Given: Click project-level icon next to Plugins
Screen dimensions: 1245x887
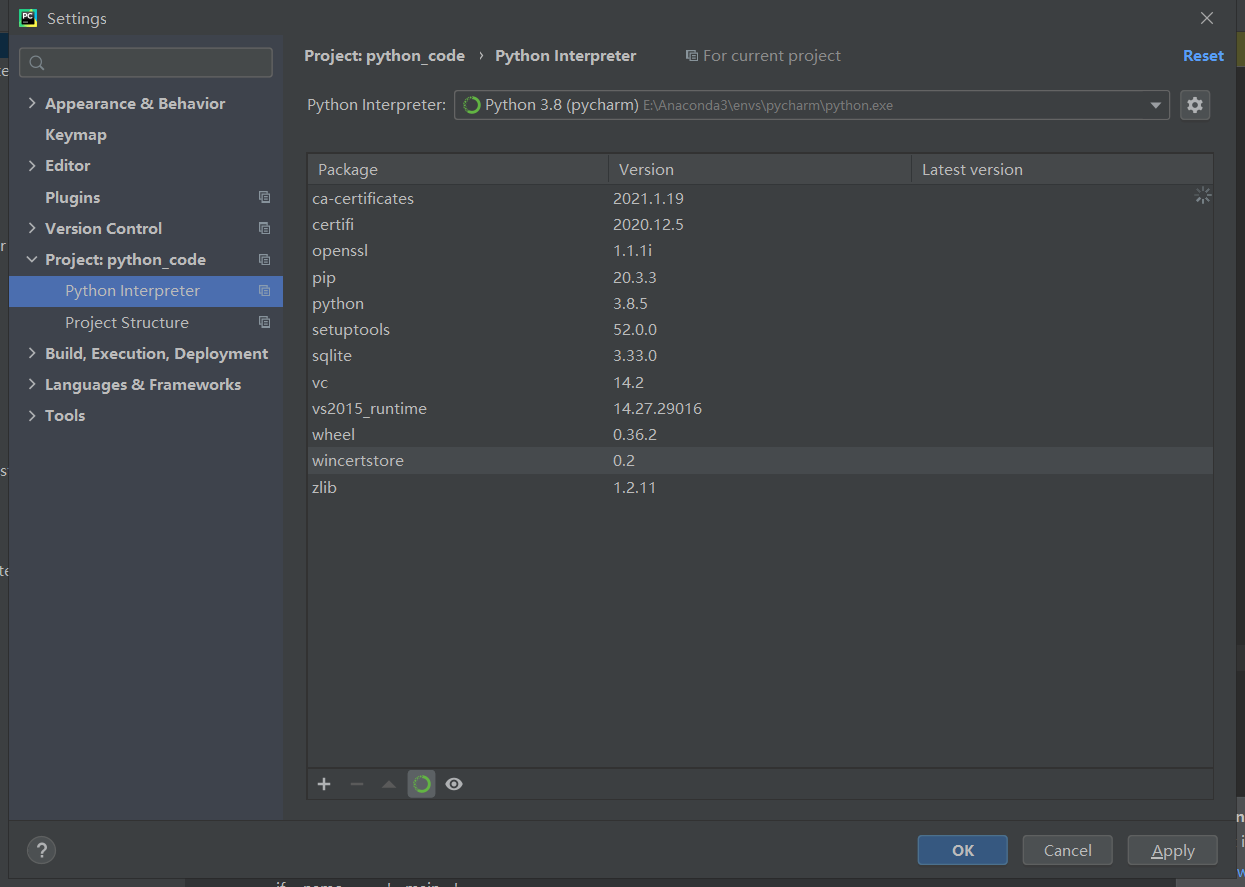Looking at the screenshot, I should 264,197.
